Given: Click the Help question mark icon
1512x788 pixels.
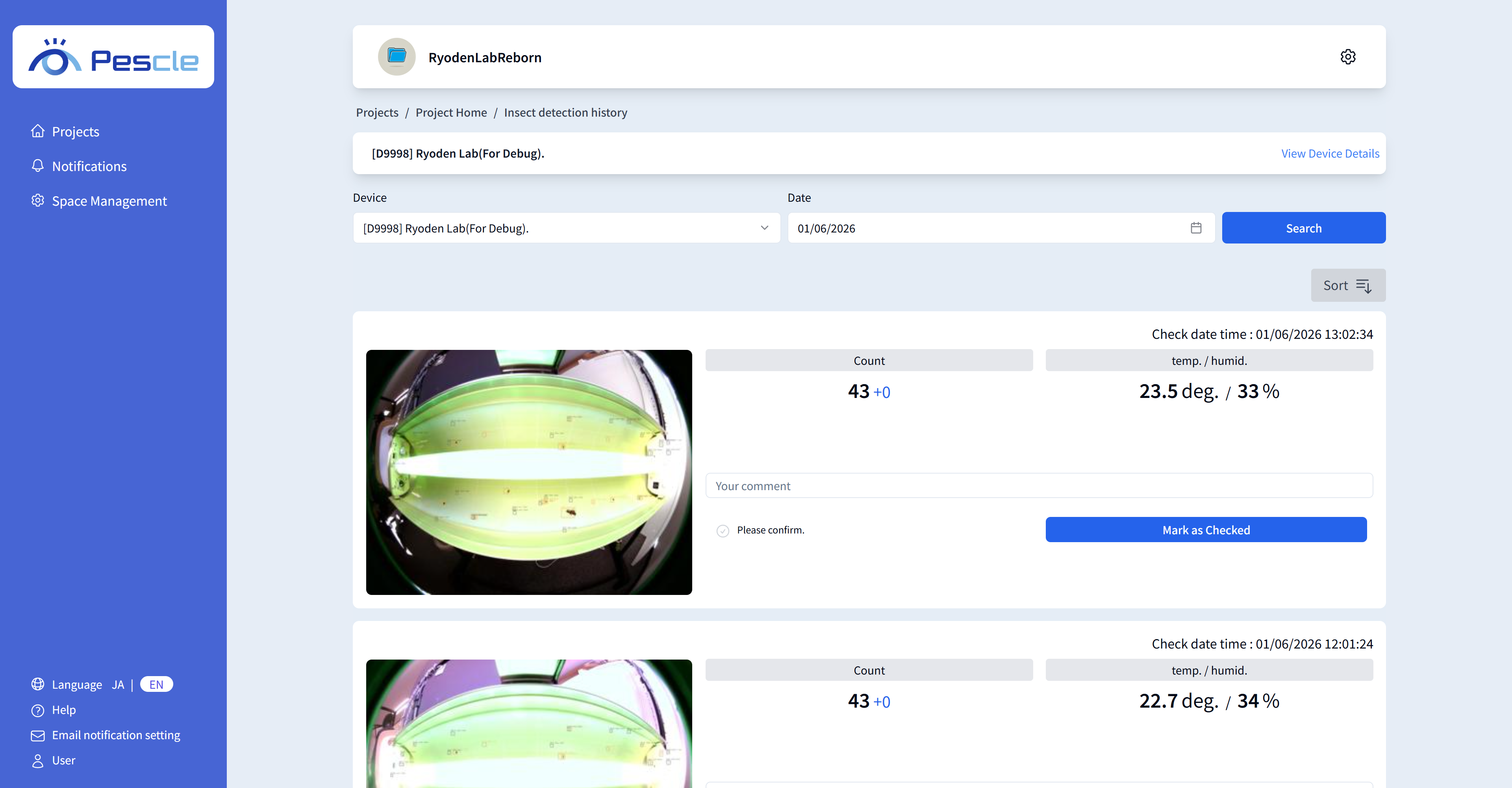Looking at the screenshot, I should point(37,710).
